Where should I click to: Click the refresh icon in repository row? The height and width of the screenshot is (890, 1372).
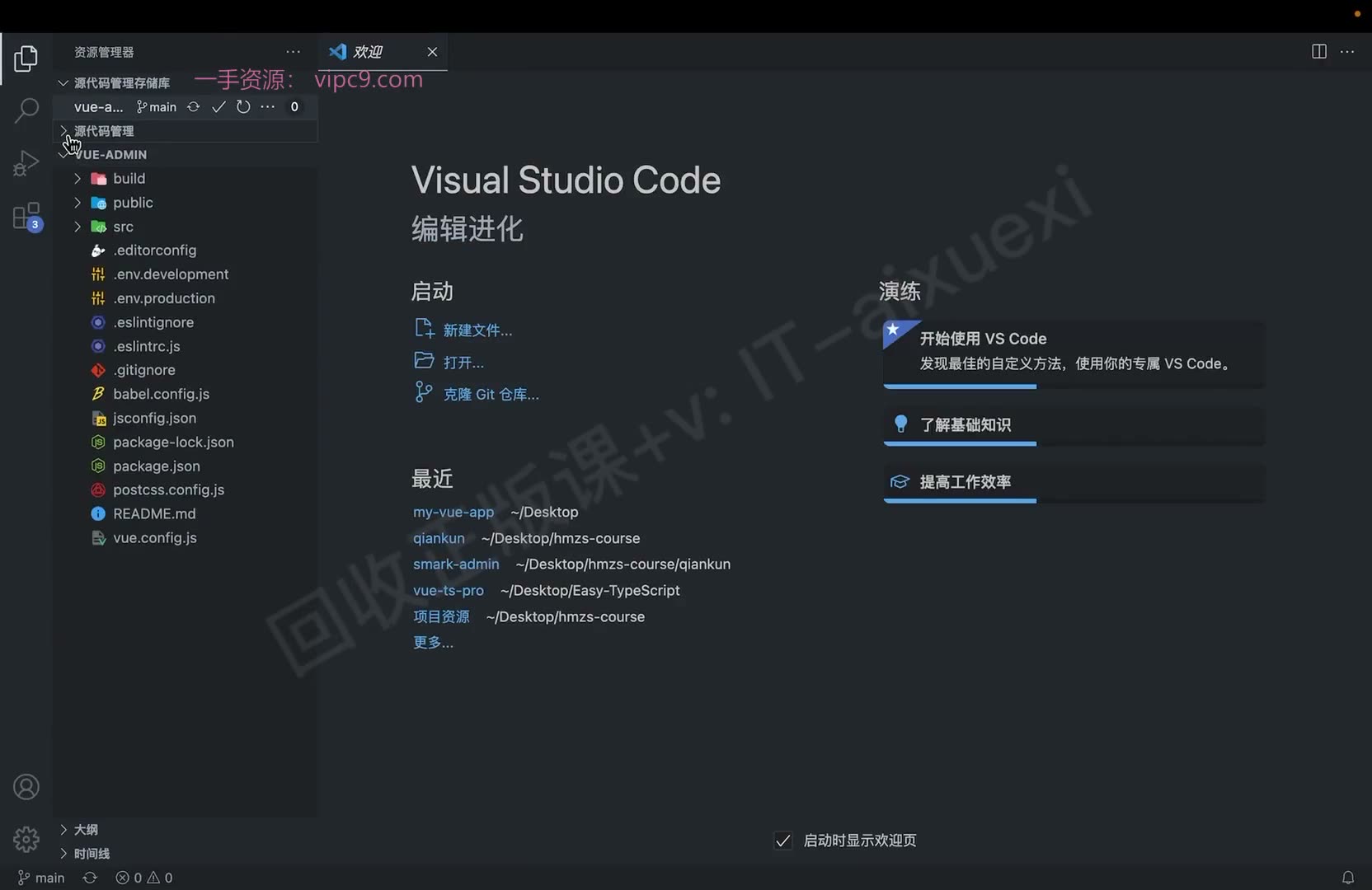tap(243, 107)
